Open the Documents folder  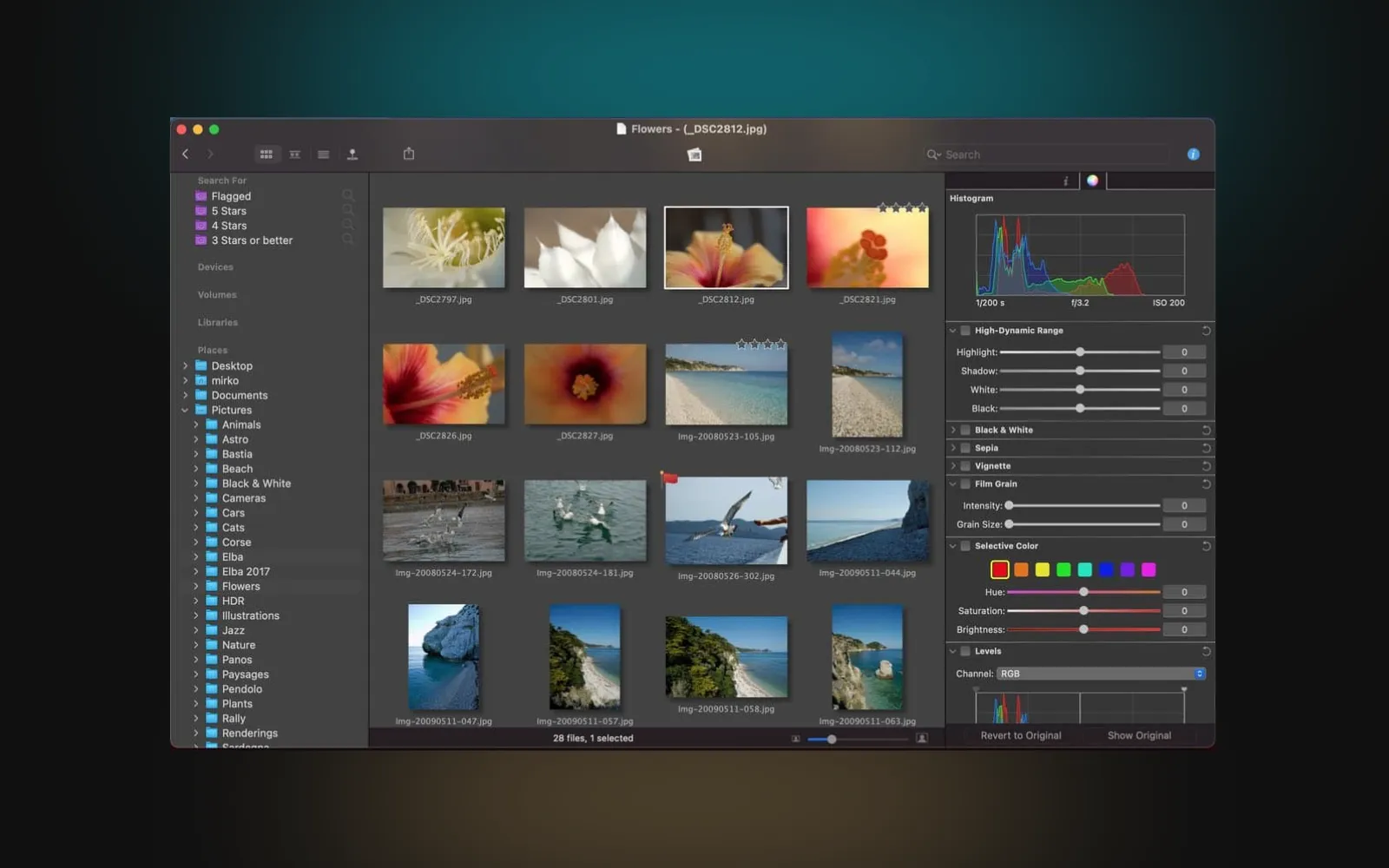click(240, 396)
